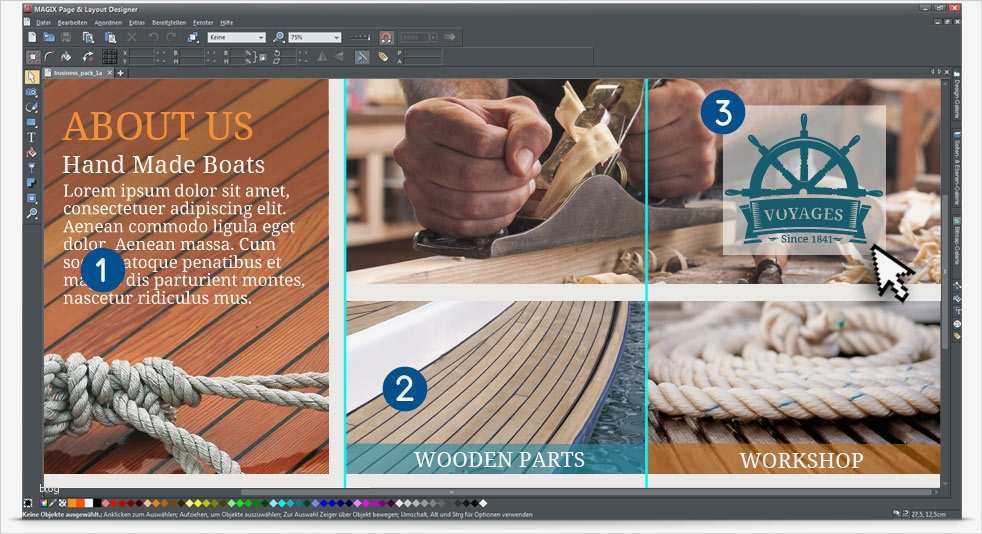
Task: Close the business_pack_1a tab
Action: pos(109,73)
